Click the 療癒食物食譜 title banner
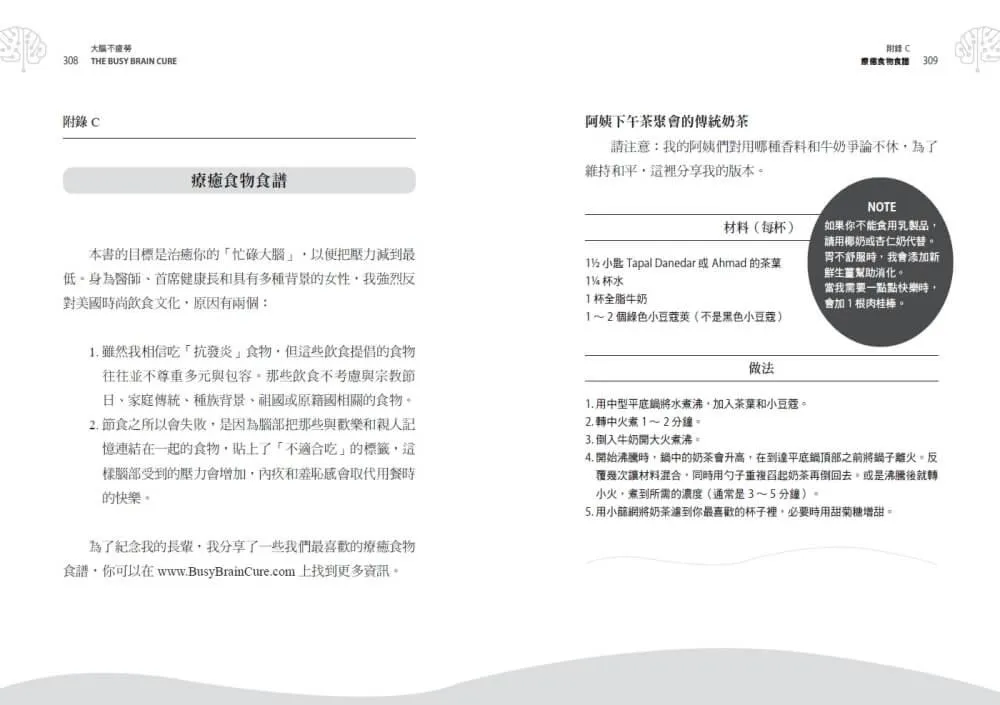 tap(239, 181)
